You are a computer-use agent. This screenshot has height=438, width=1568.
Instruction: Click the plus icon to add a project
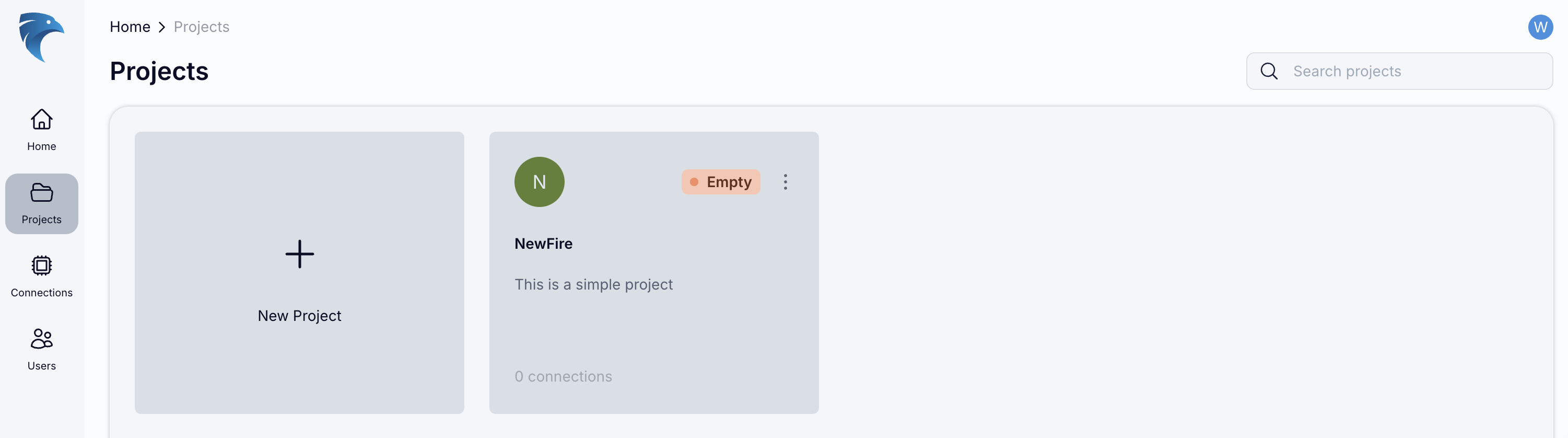tap(299, 255)
